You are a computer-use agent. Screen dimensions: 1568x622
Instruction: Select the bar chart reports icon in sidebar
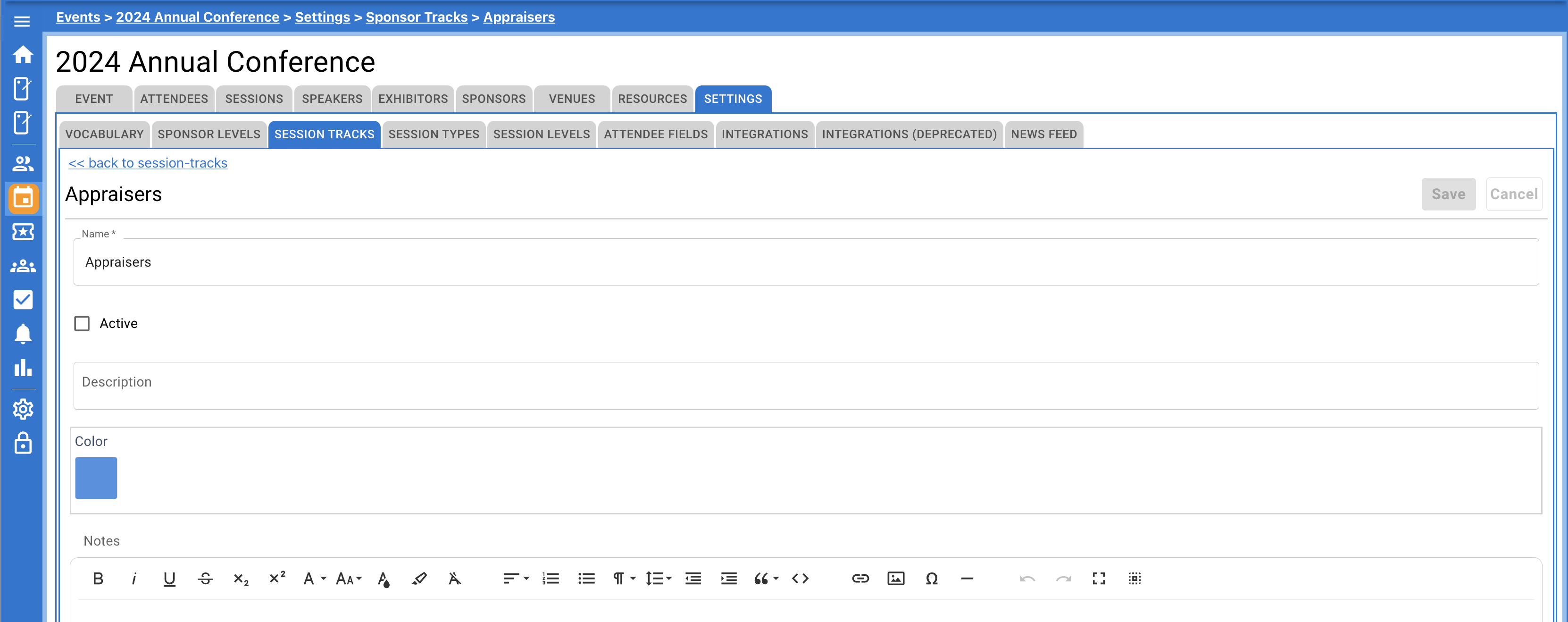[23, 368]
